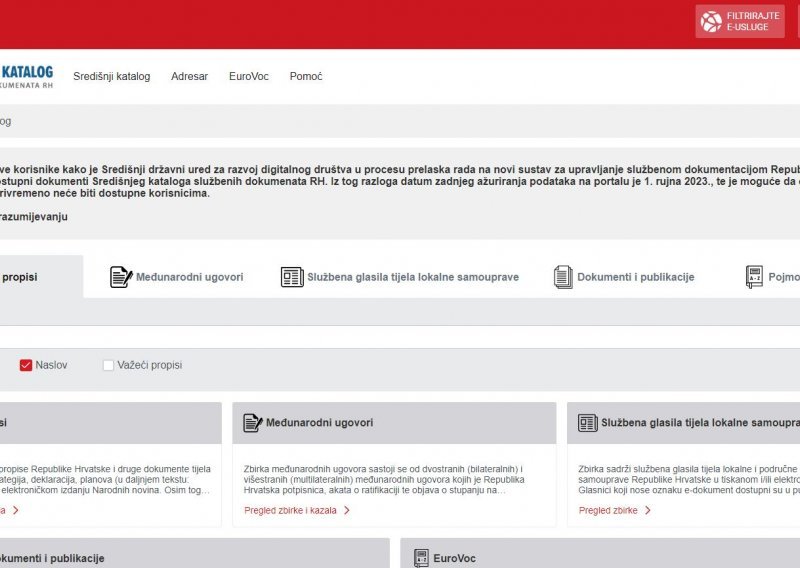Uncheck the Naslov checkbox
This screenshot has height=568, width=800.
tap(26, 365)
